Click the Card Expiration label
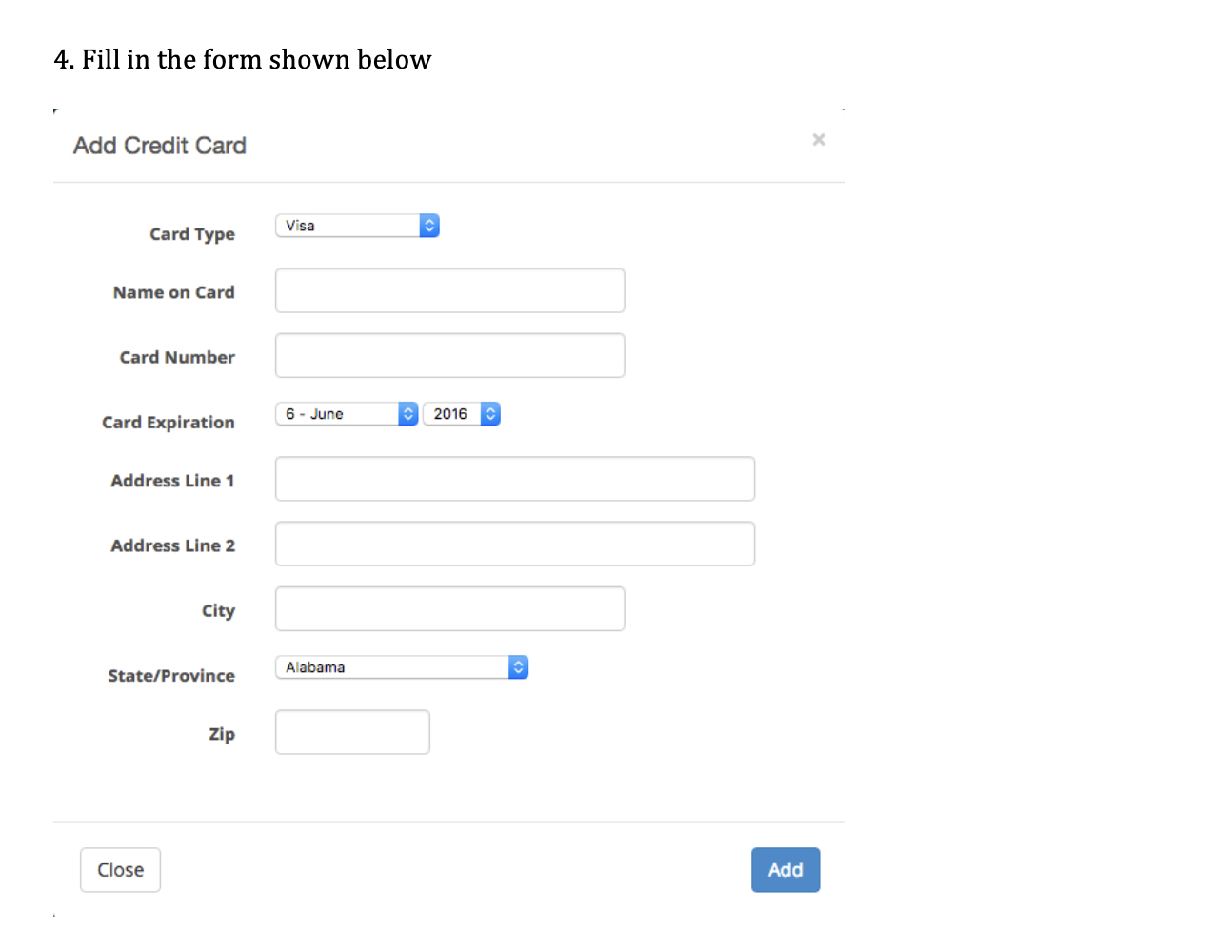1232x952 pixels. click(168, 422)
